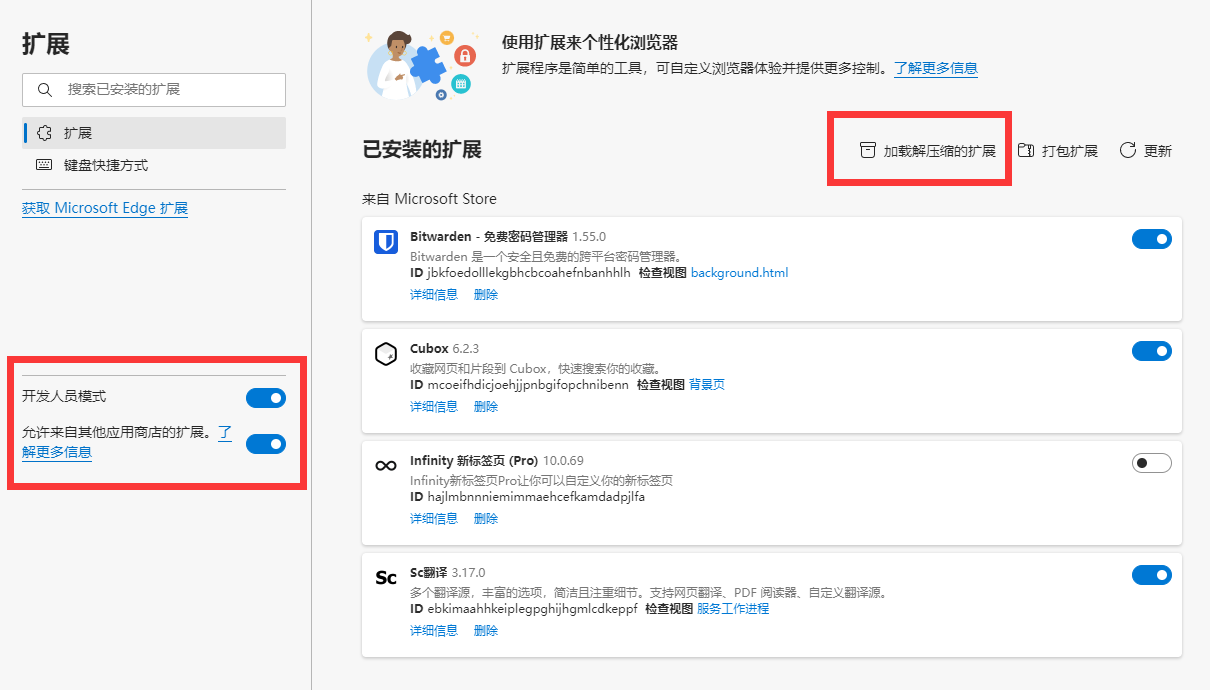Screen dimensions: 1210x690
Task: Toggle 允许来自其他应用商店的扩展 switch
Action: 265,444
